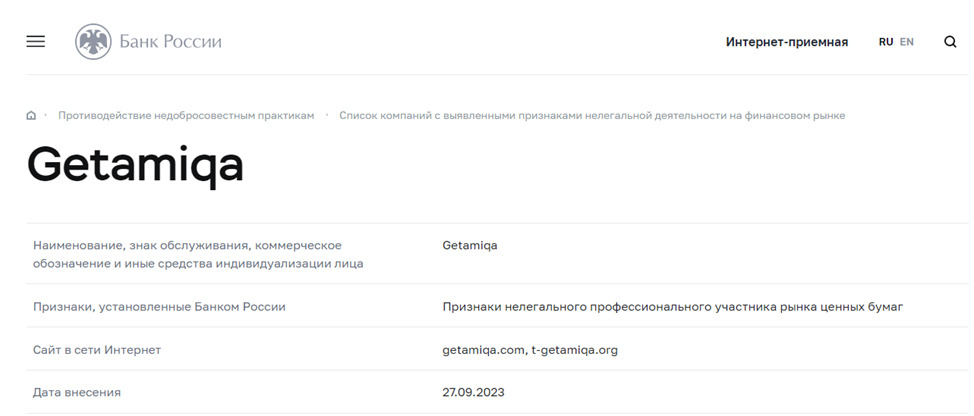Open the site search magnifier
The height and width of the screenshot is (416, 974).
950,42
